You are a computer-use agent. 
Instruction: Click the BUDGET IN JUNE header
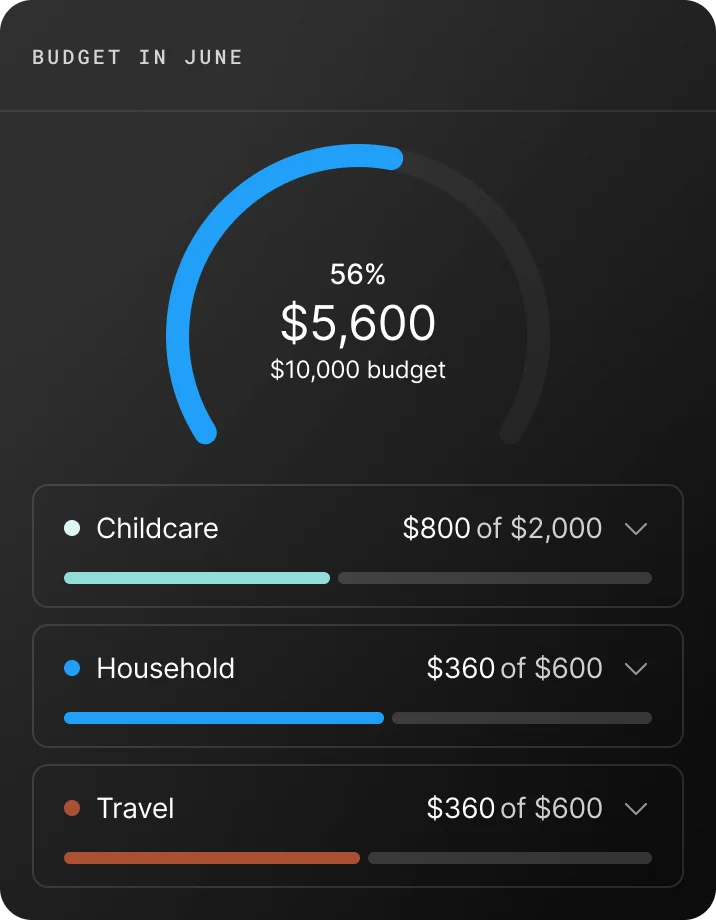[x=138, y=57]
